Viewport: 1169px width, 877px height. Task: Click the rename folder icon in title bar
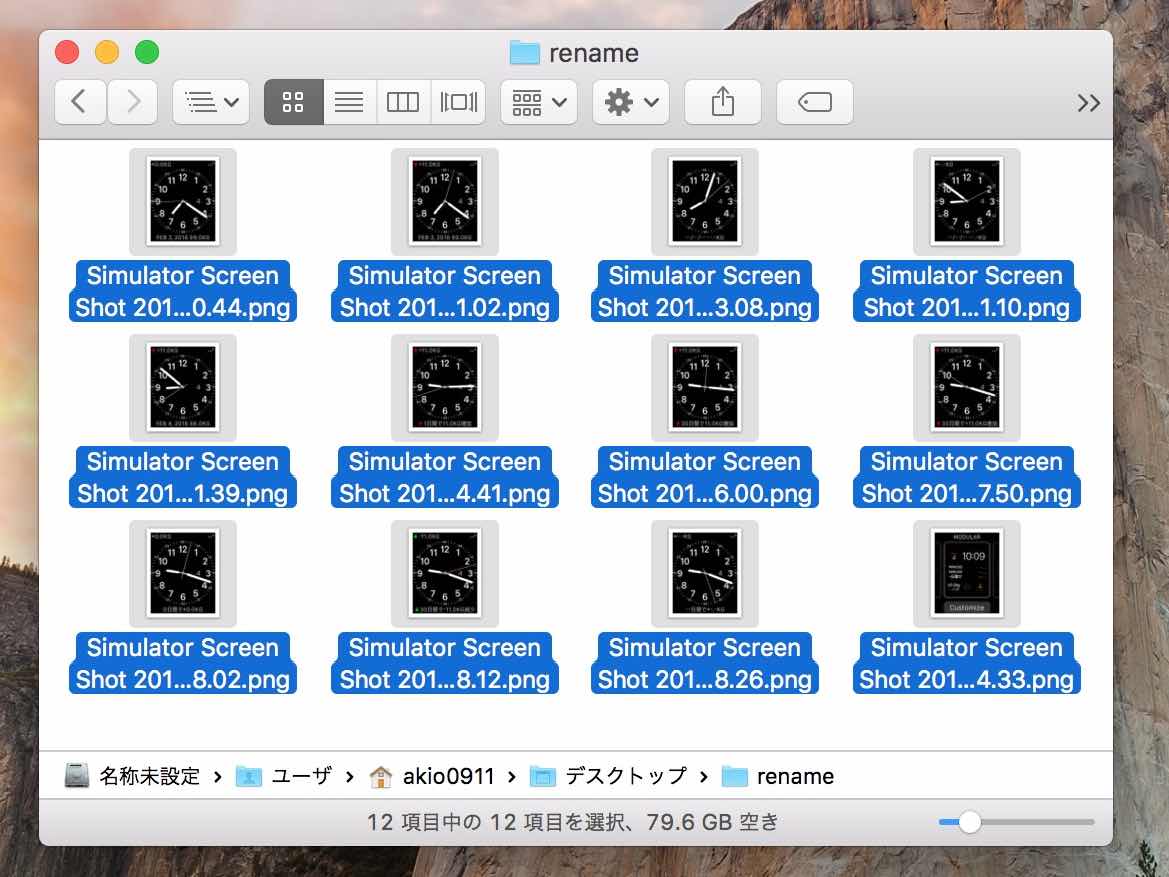[525, 53]
